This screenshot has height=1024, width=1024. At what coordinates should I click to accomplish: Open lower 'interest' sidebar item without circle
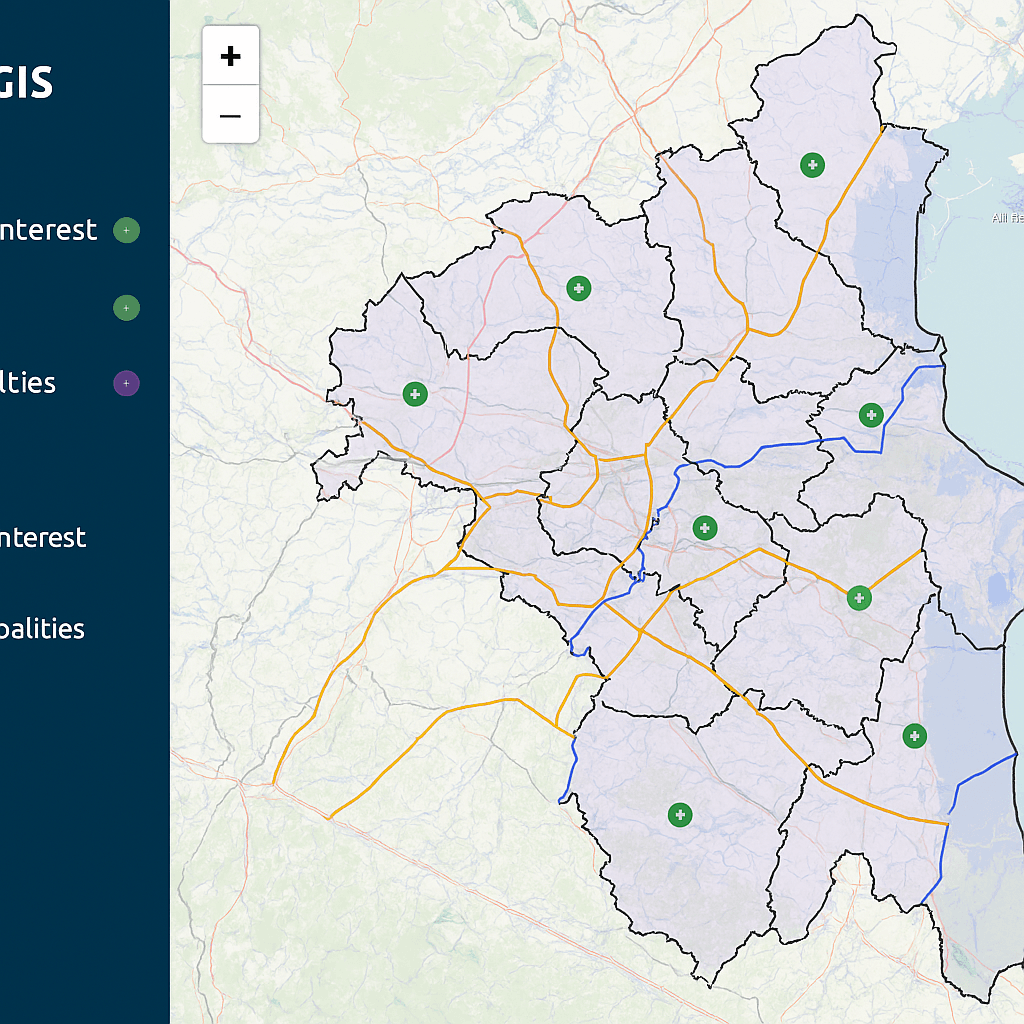[x=43, y=538]
